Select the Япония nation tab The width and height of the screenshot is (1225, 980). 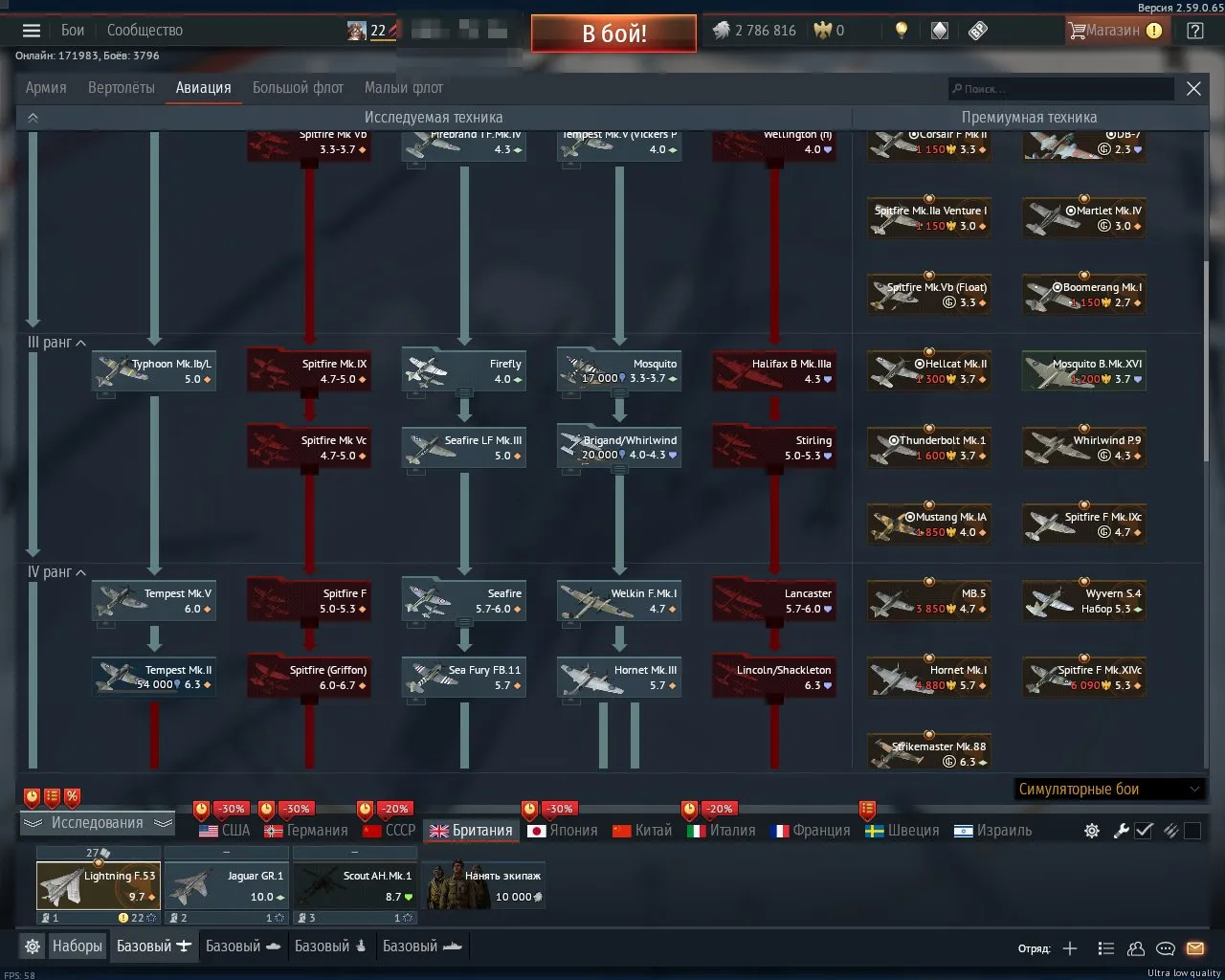tap(563, 831)
